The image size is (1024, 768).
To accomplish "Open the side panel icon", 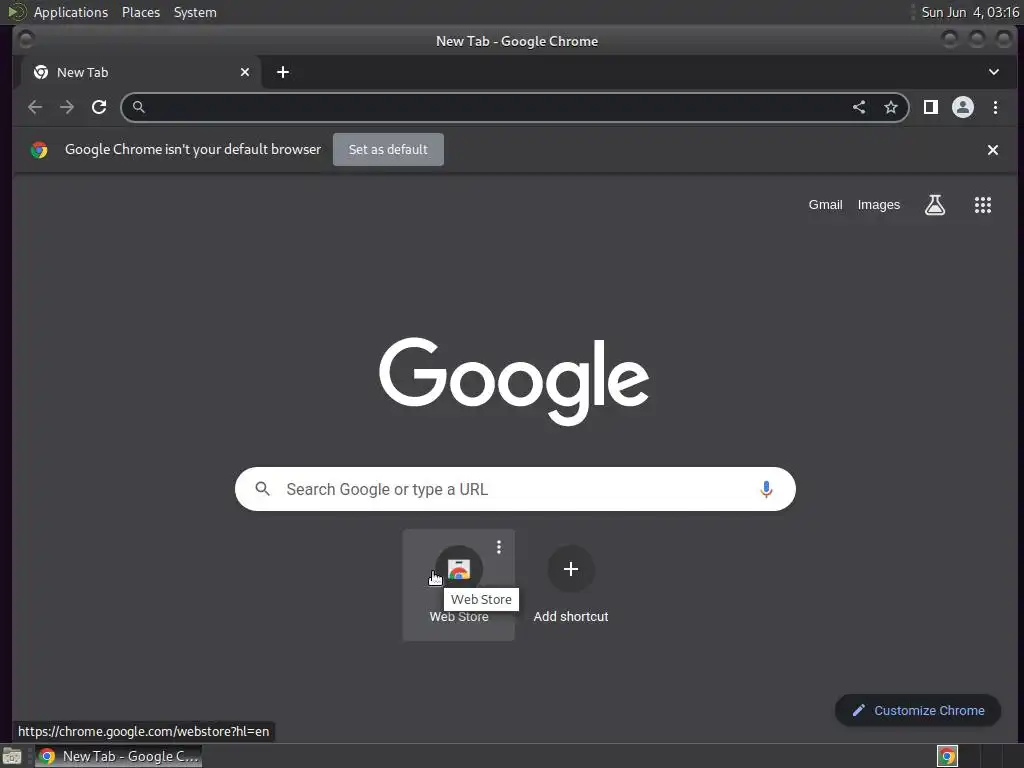I will [x=931, y=107].
